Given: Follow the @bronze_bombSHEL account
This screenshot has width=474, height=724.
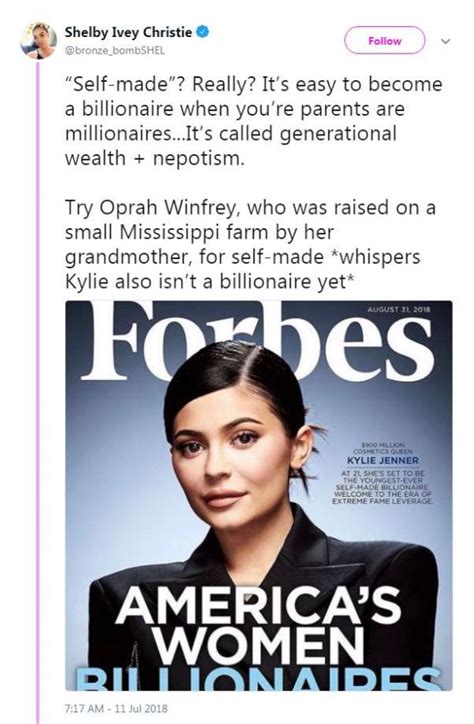Looking at the screenshot, I should click(384, 41).
